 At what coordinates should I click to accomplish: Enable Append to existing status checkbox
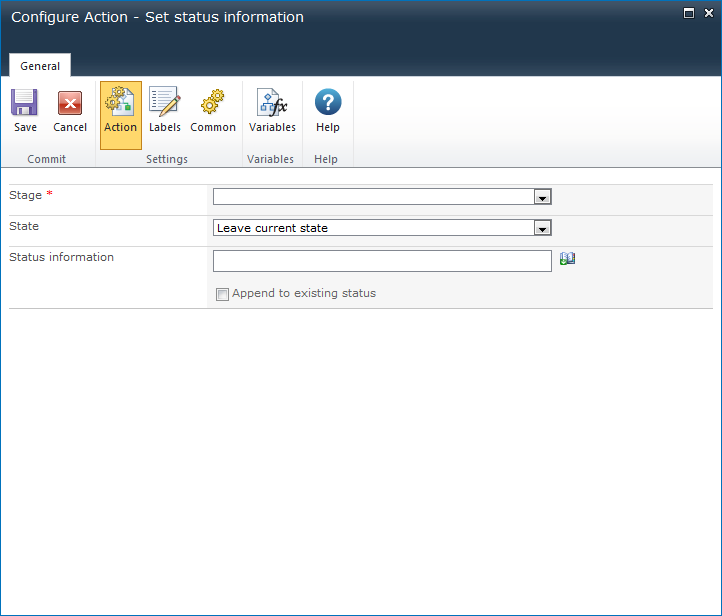223,294
